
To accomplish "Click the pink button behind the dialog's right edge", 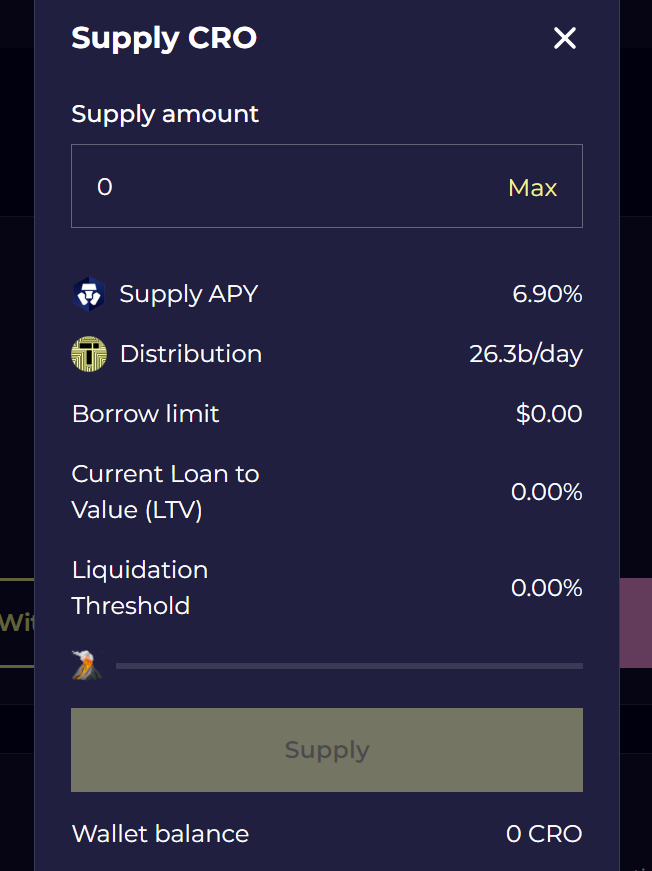I will click(636, 622).
